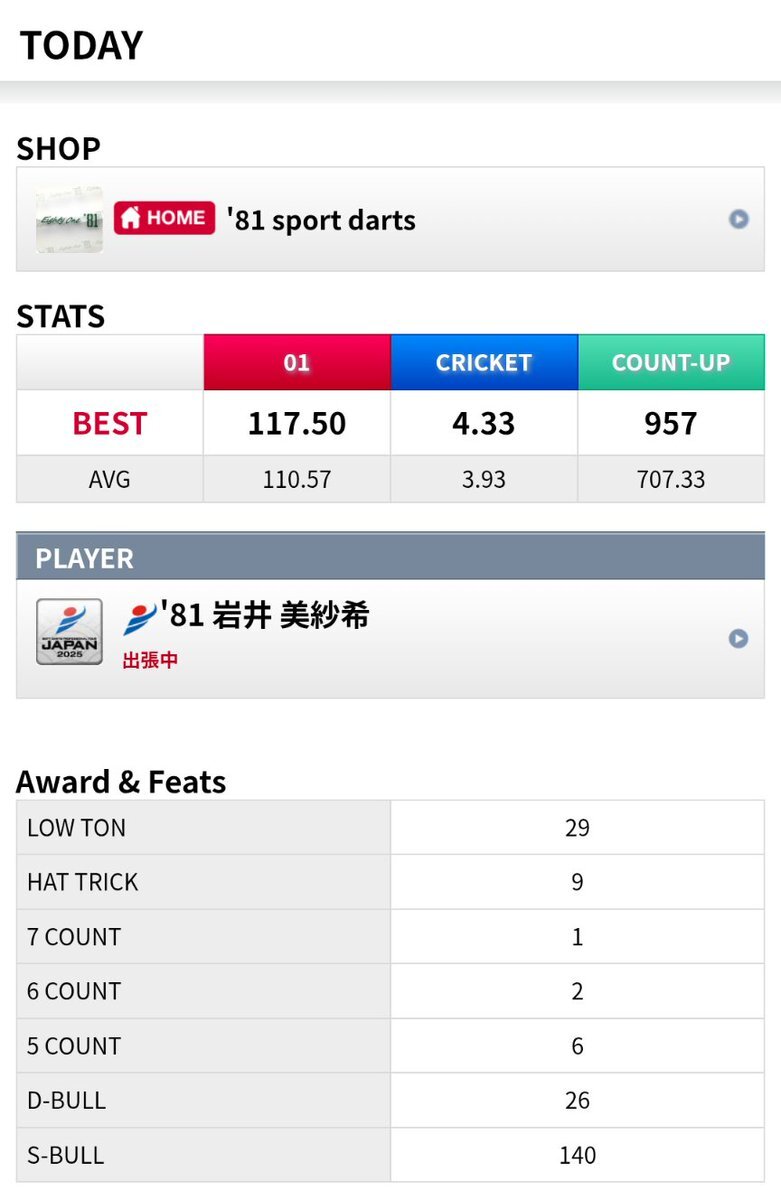The image size is (781, 1200).
Task: Click the PLAYER section header bar
Action: tap(390, 558)
